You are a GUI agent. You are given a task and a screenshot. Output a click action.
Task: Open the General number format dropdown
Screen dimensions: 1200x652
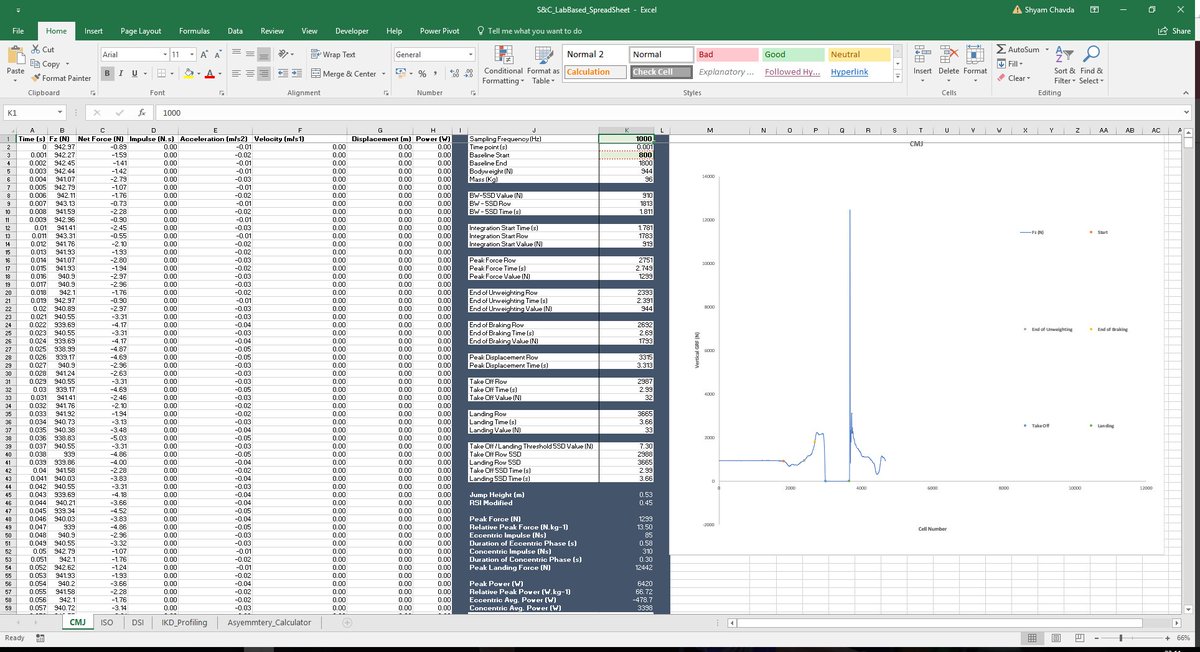coord(471,54)
